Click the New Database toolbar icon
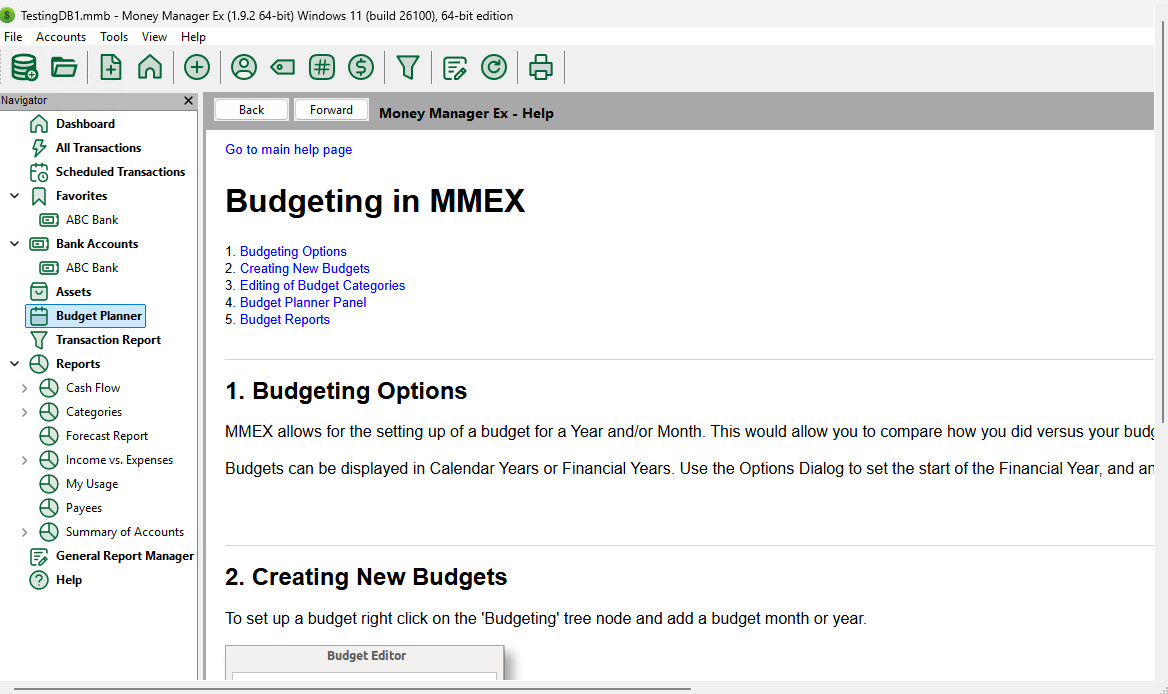 pyautogui.click(x=25, y=67)
